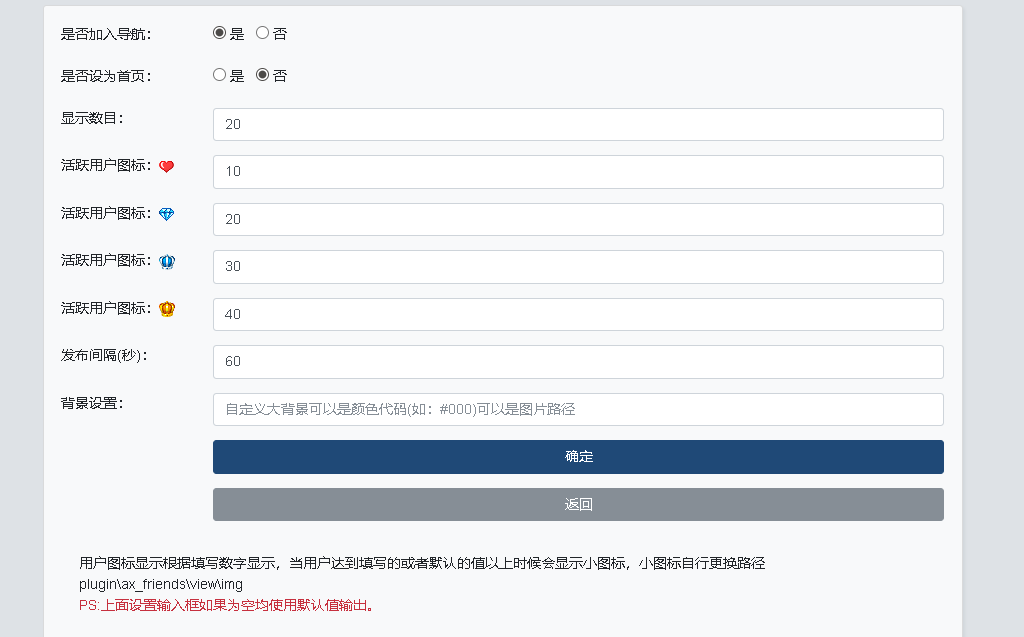
Task: Focus the 显示数目 input field
Action: 578,125
